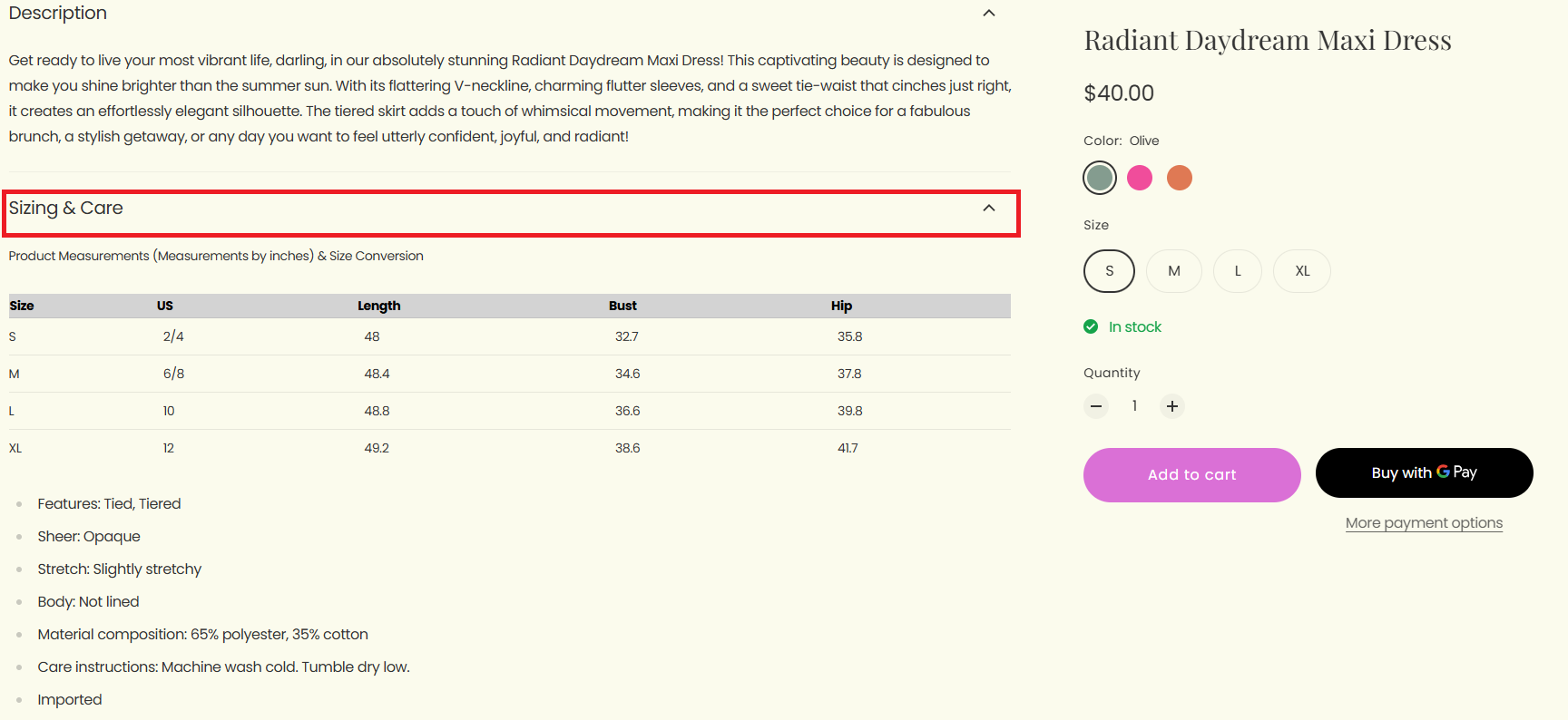1568x720 pixels.
Task: Select size L option
Action: point(1238,271)
